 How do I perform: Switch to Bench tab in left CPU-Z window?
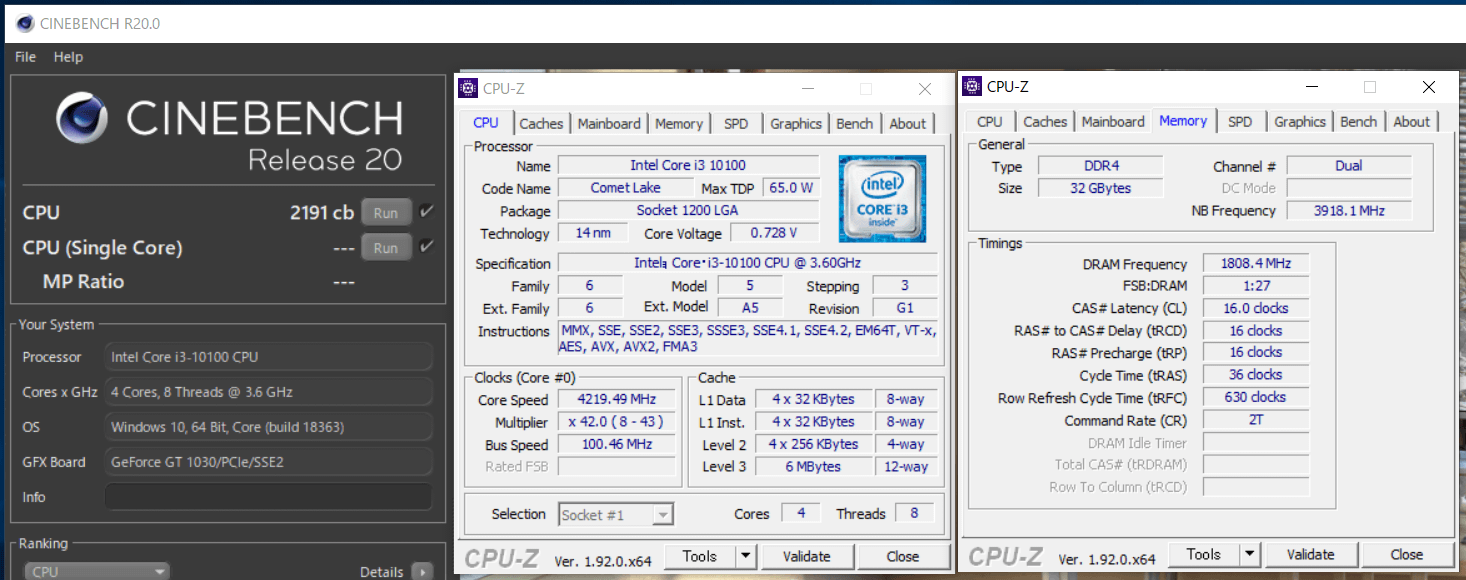tap(855, 124)
